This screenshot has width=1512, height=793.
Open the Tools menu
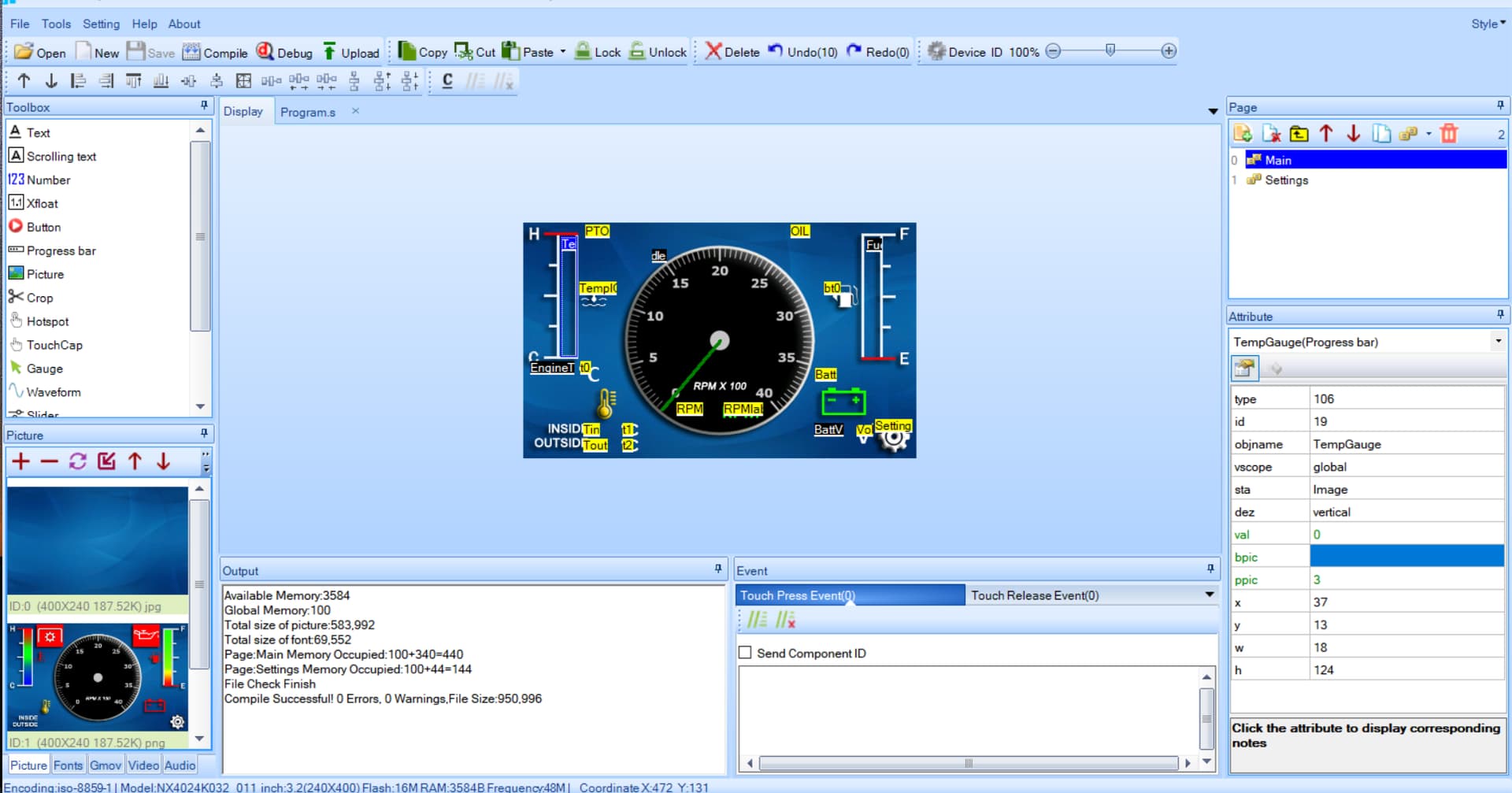(x=55, y=24)
